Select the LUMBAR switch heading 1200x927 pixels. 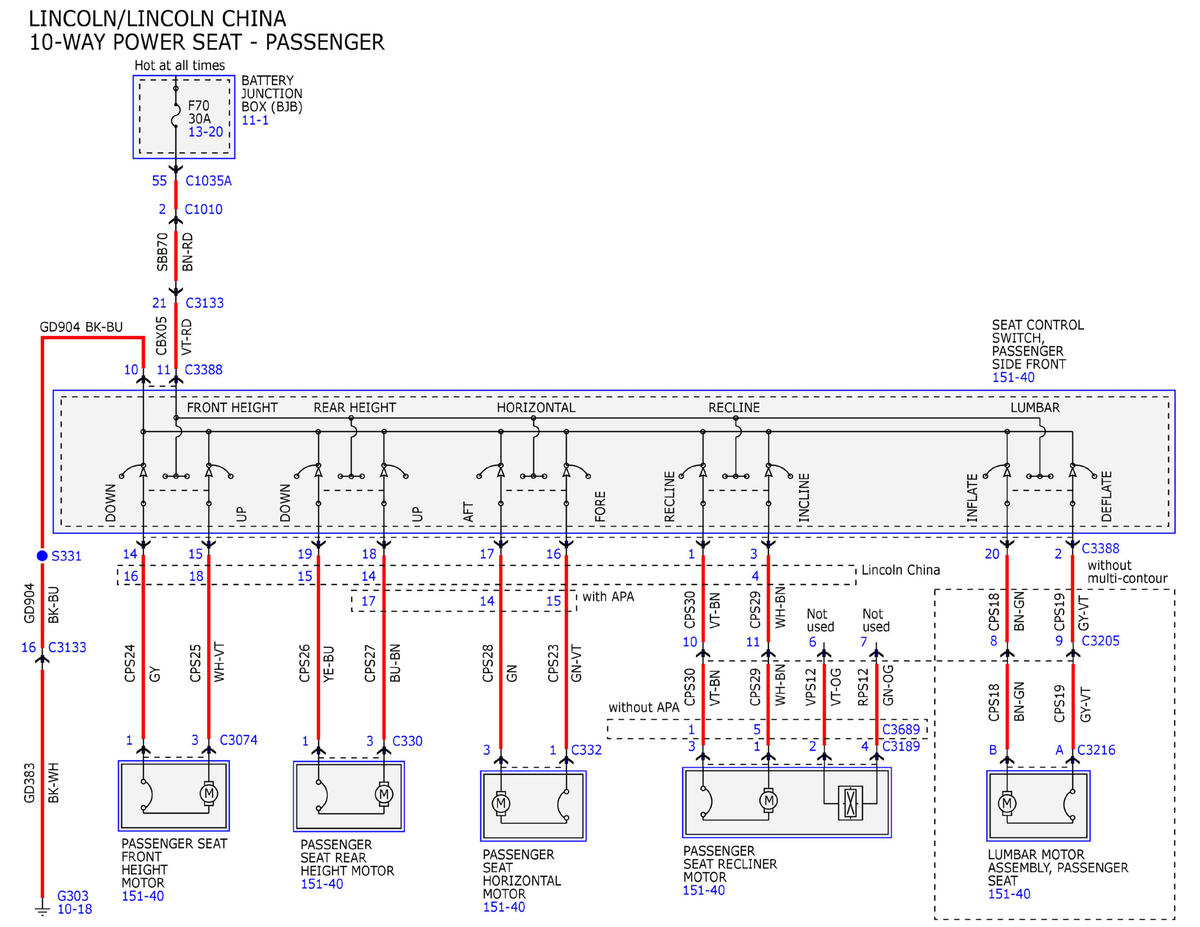(1035, 407)
